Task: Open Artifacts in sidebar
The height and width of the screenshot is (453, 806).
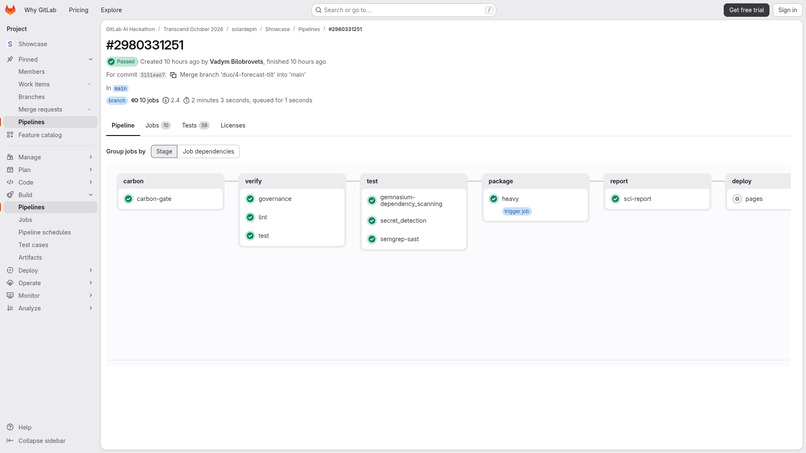Action: click(x=50, y=258)
